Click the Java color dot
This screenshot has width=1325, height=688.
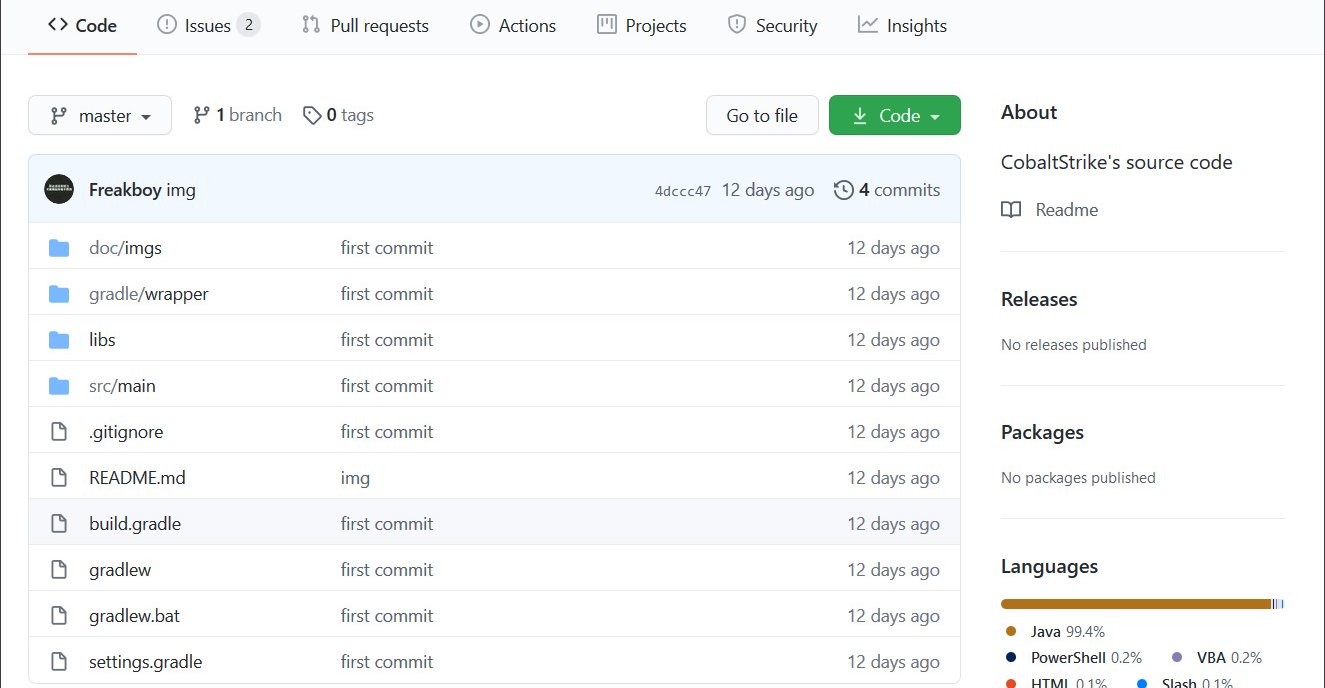(x=1011, y=632)
